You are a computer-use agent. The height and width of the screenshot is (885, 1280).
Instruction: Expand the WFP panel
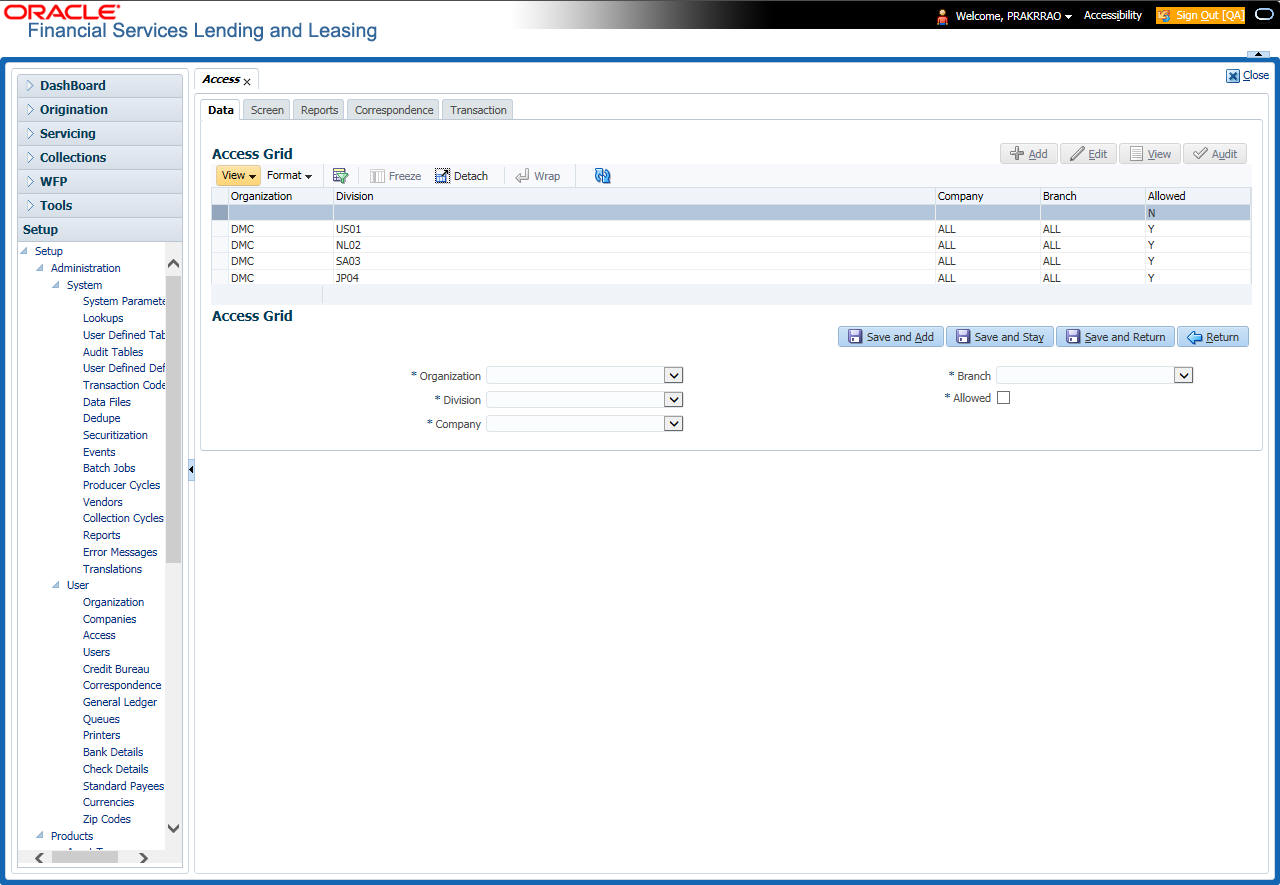point(100,182)
